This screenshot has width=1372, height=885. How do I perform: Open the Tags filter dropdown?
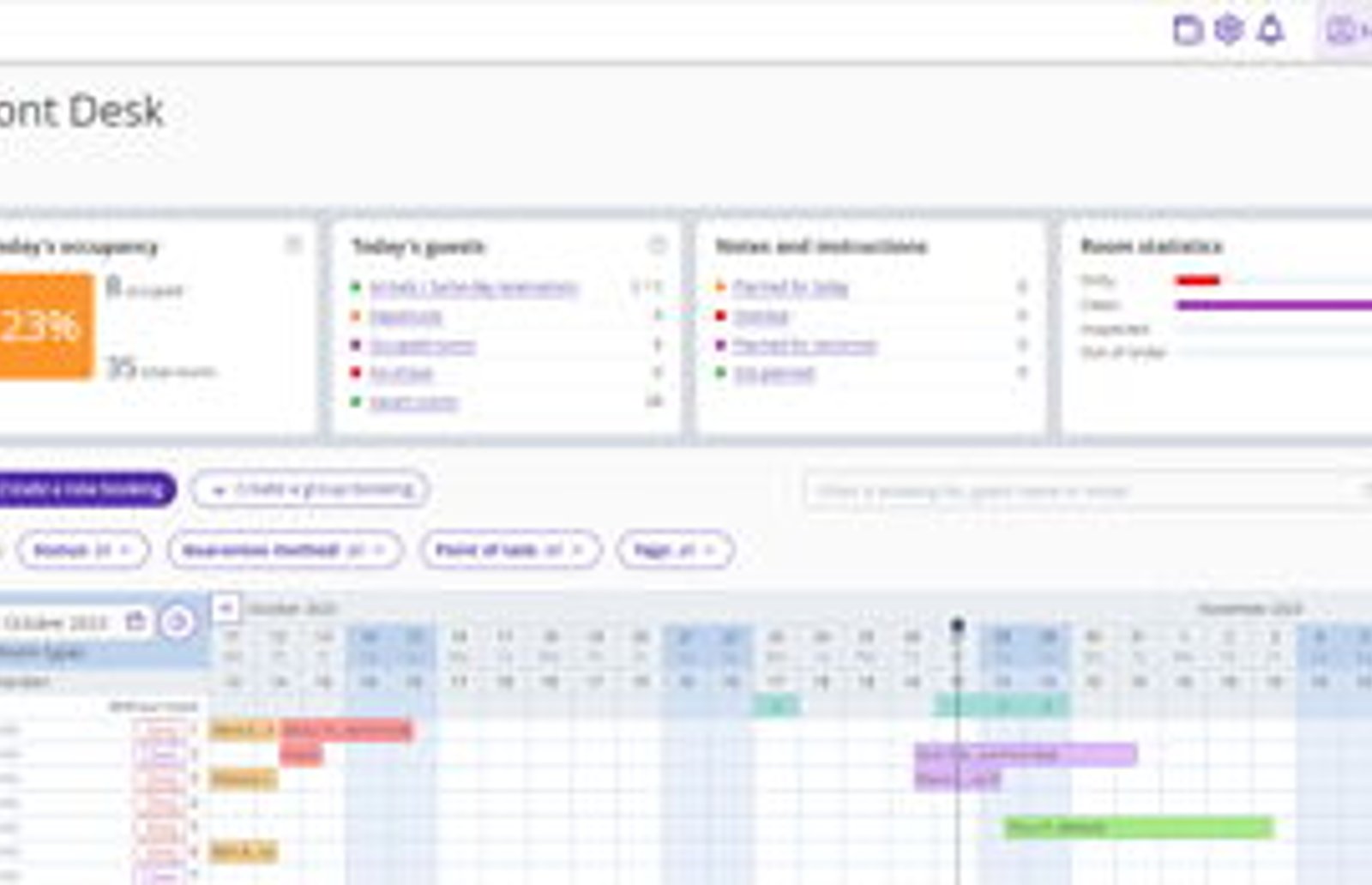tap(675, 550)
